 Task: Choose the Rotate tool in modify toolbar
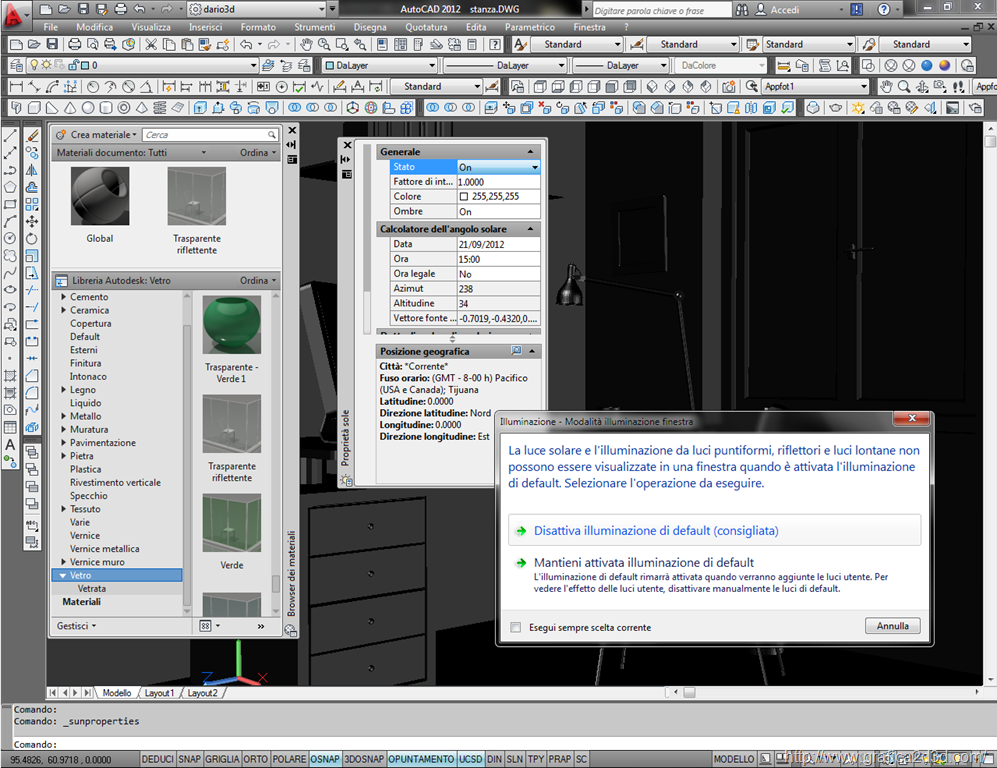32,239
